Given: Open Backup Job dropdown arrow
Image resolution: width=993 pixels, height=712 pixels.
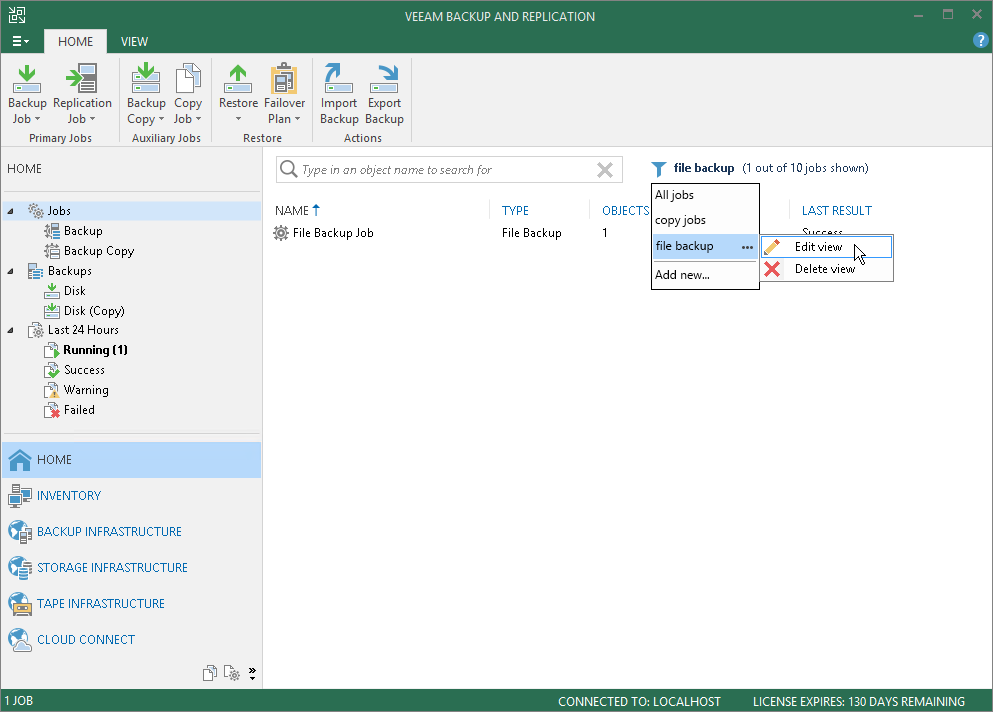Looking at the screenshot, I should 37,119.
